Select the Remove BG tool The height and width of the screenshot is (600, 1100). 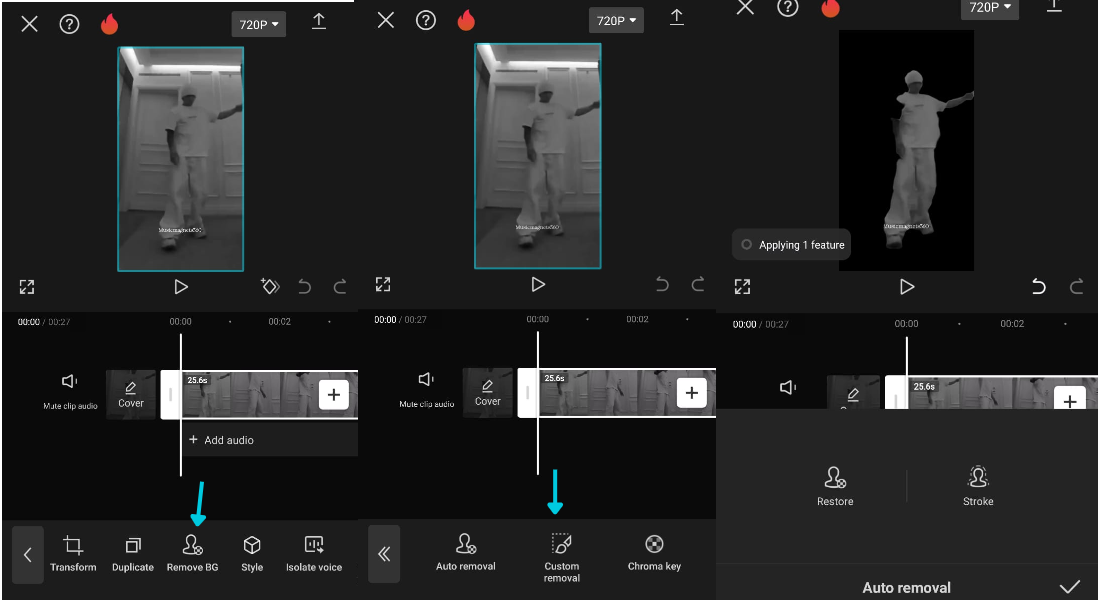point(192,554)
